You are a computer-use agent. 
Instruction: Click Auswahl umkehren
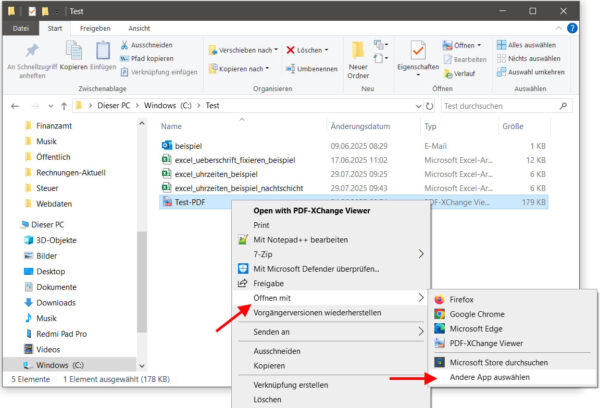coord(531,72)
